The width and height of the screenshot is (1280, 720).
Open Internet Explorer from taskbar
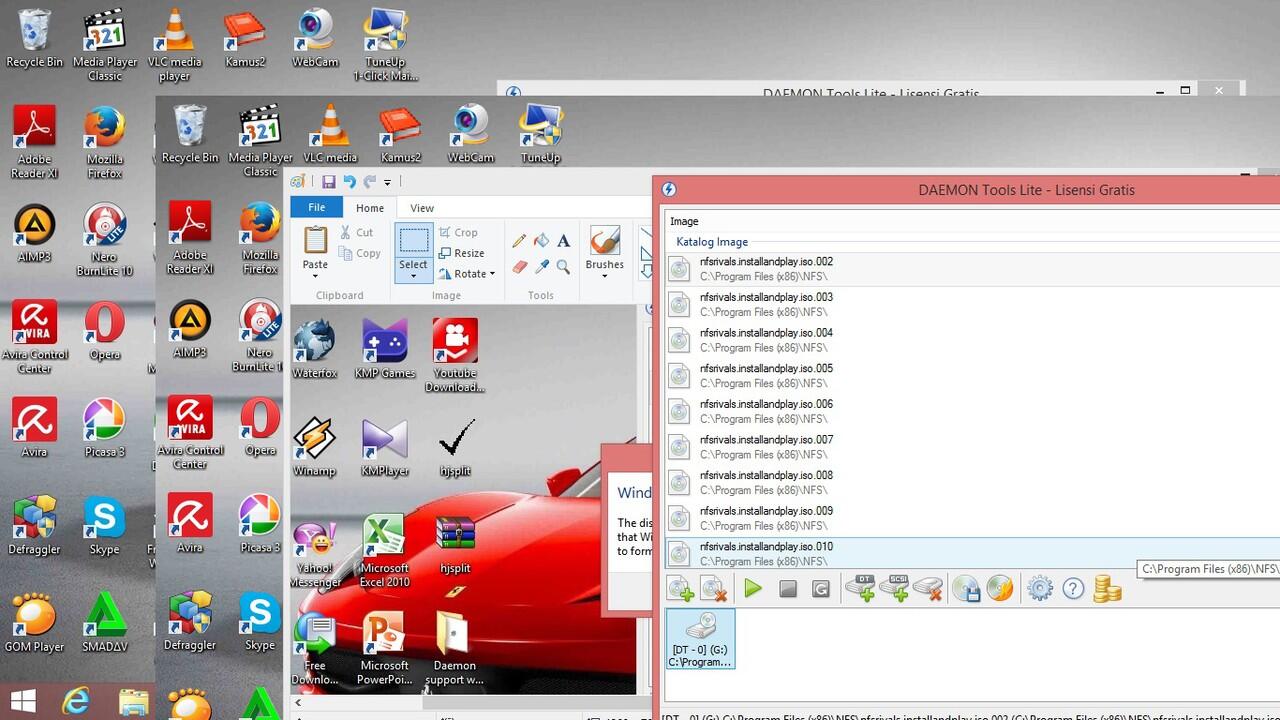coord(76,702)
